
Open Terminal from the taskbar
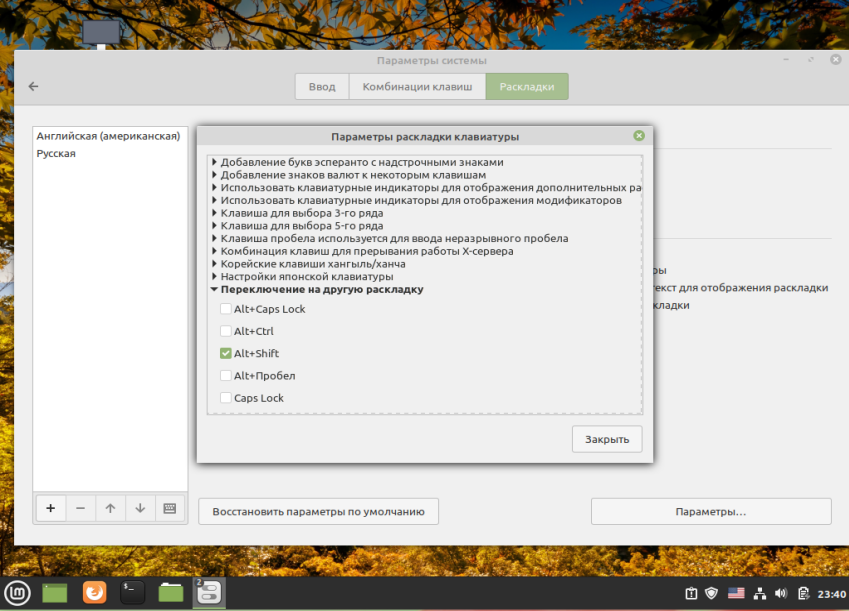(x=133, y=593)
